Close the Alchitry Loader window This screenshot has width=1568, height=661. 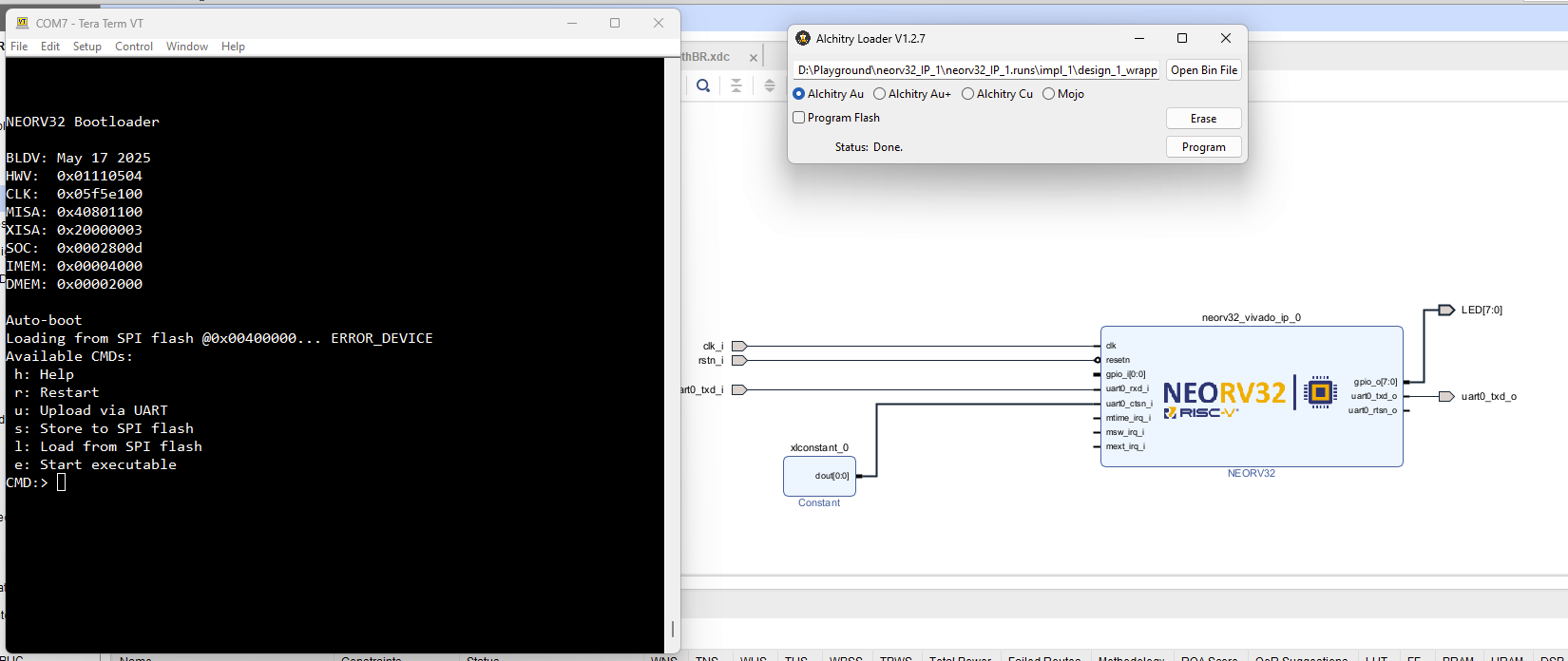pyautogui.click(x=1226, y=38)
